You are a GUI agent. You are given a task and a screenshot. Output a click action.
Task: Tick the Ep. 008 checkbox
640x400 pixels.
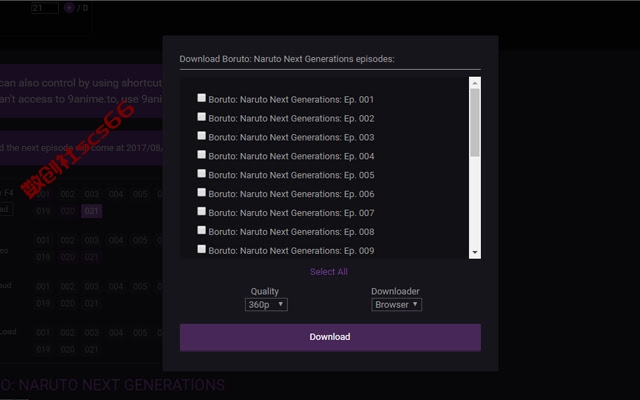201,230
